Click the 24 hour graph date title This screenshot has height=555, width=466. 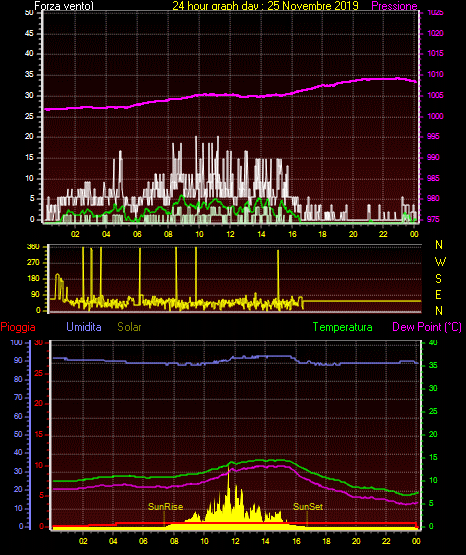tap(265, 6)
